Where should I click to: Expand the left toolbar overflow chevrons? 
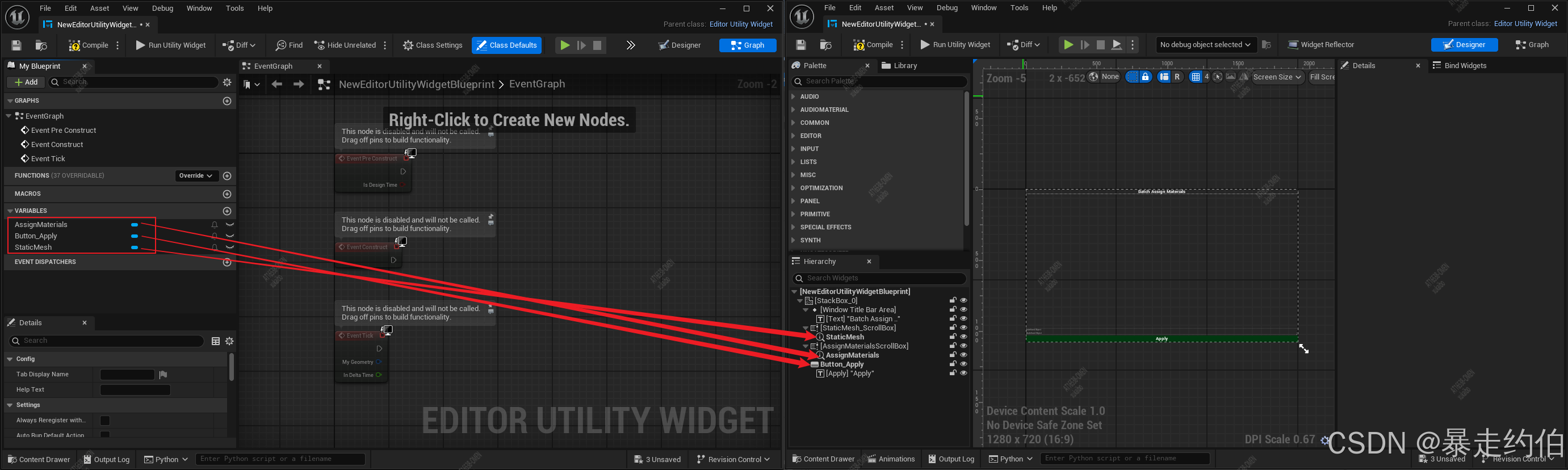(x=631, y=45)
